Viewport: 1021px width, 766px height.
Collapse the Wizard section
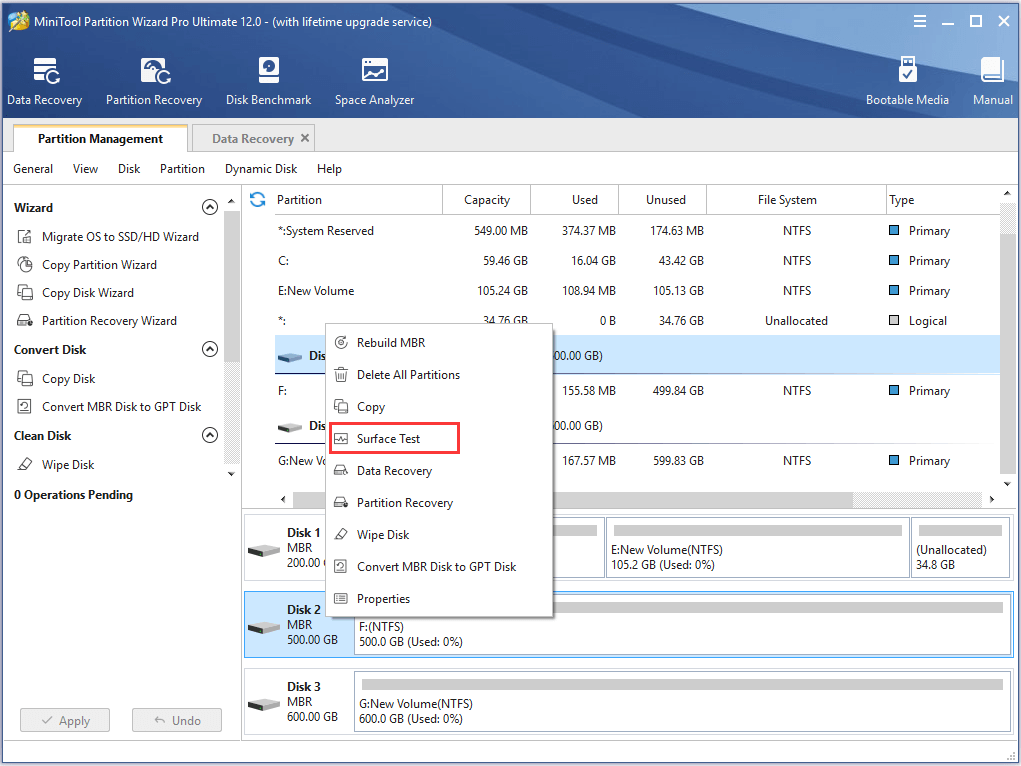[x=210, y=207]
